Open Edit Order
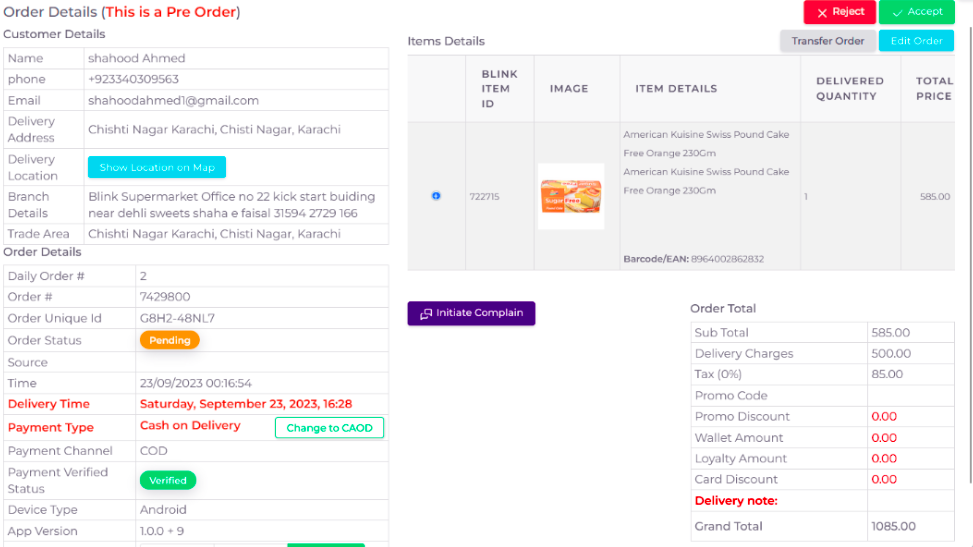Screen dimensions: 973x547 coord(916,41)
